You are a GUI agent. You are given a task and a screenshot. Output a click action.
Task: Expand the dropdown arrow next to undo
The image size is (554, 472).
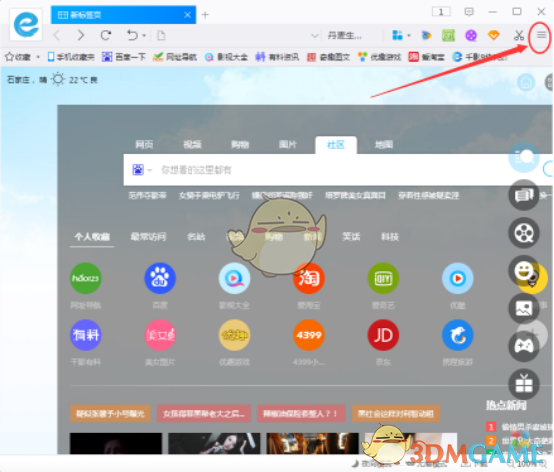pyautogui.click(x=144, y=36)
